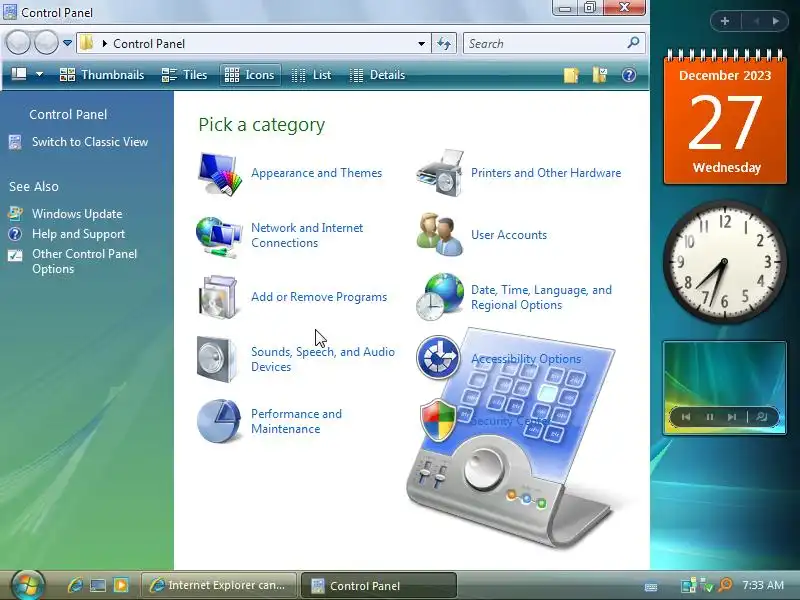The width and height of the screenshot is (800, 600).
Task: Click the slideshow gadget previous button
Action: (x=686, y=417)
